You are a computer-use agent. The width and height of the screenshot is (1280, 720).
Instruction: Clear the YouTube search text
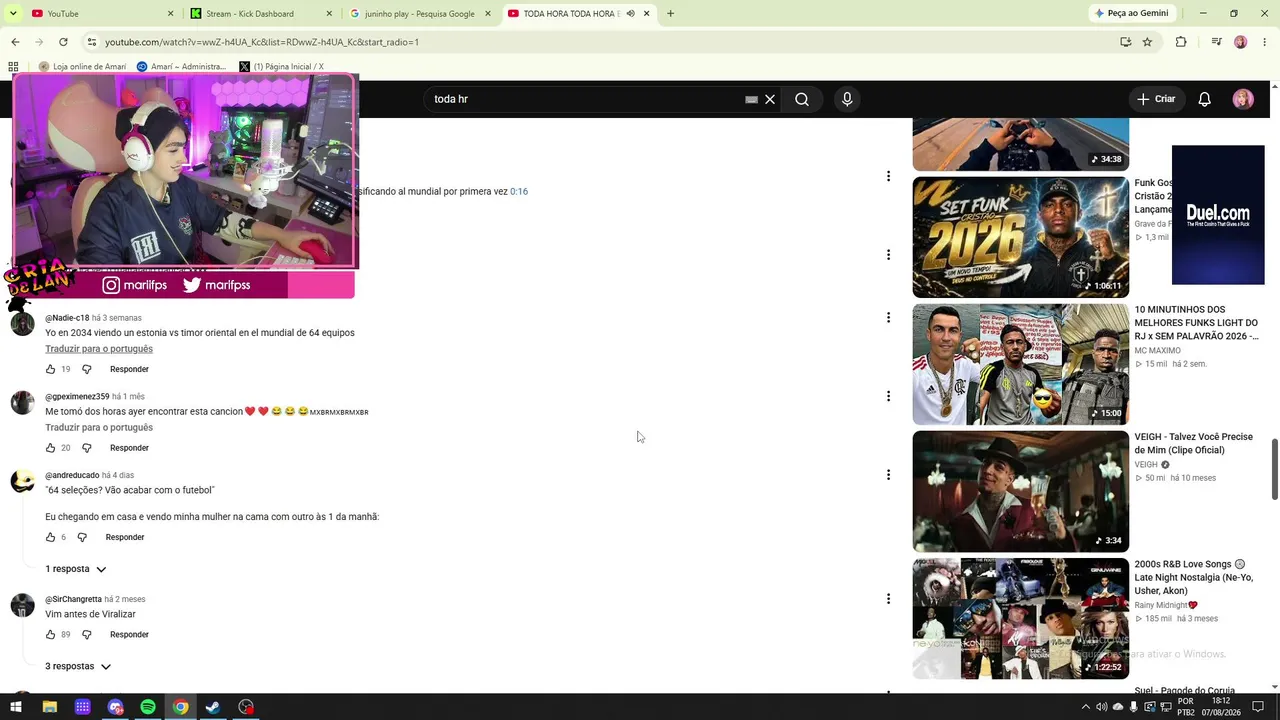[x=770, y=100]
